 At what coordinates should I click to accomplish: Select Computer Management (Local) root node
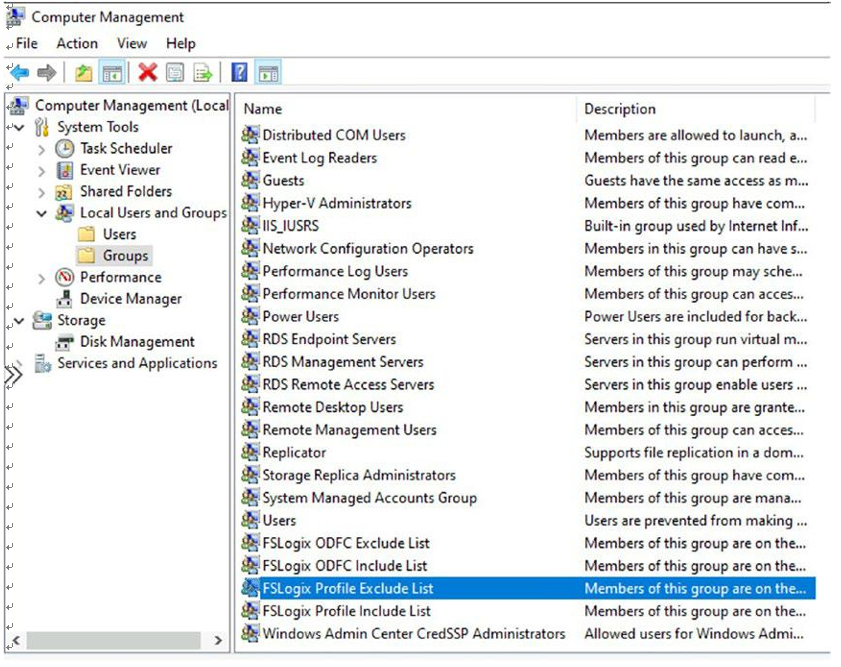pyautogui.click(x=132, y=106)
